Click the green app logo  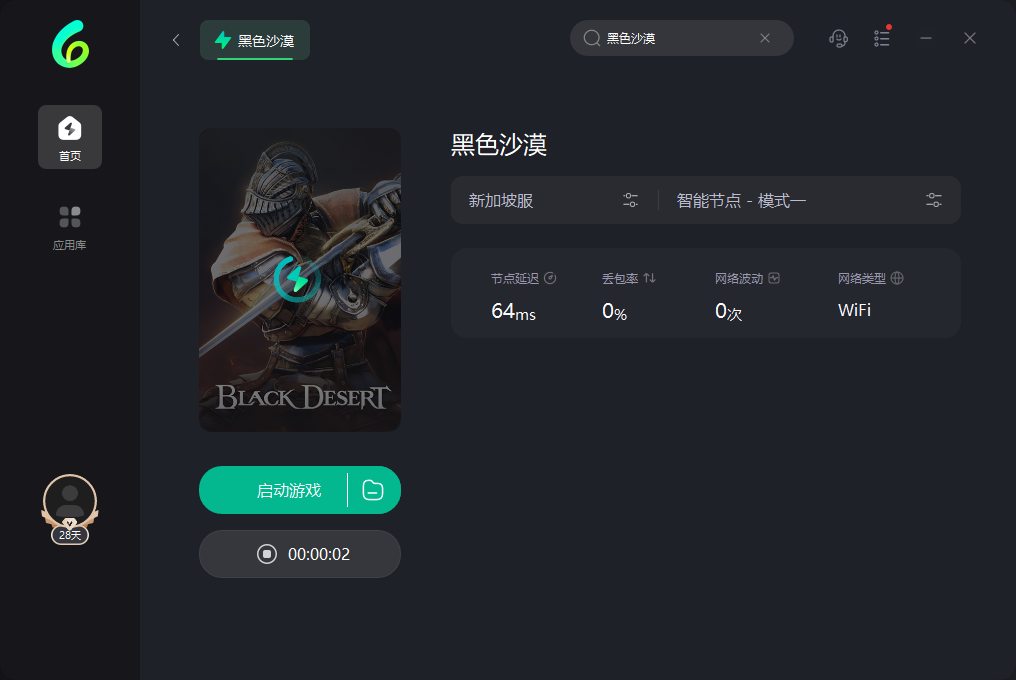pos(70,44)
